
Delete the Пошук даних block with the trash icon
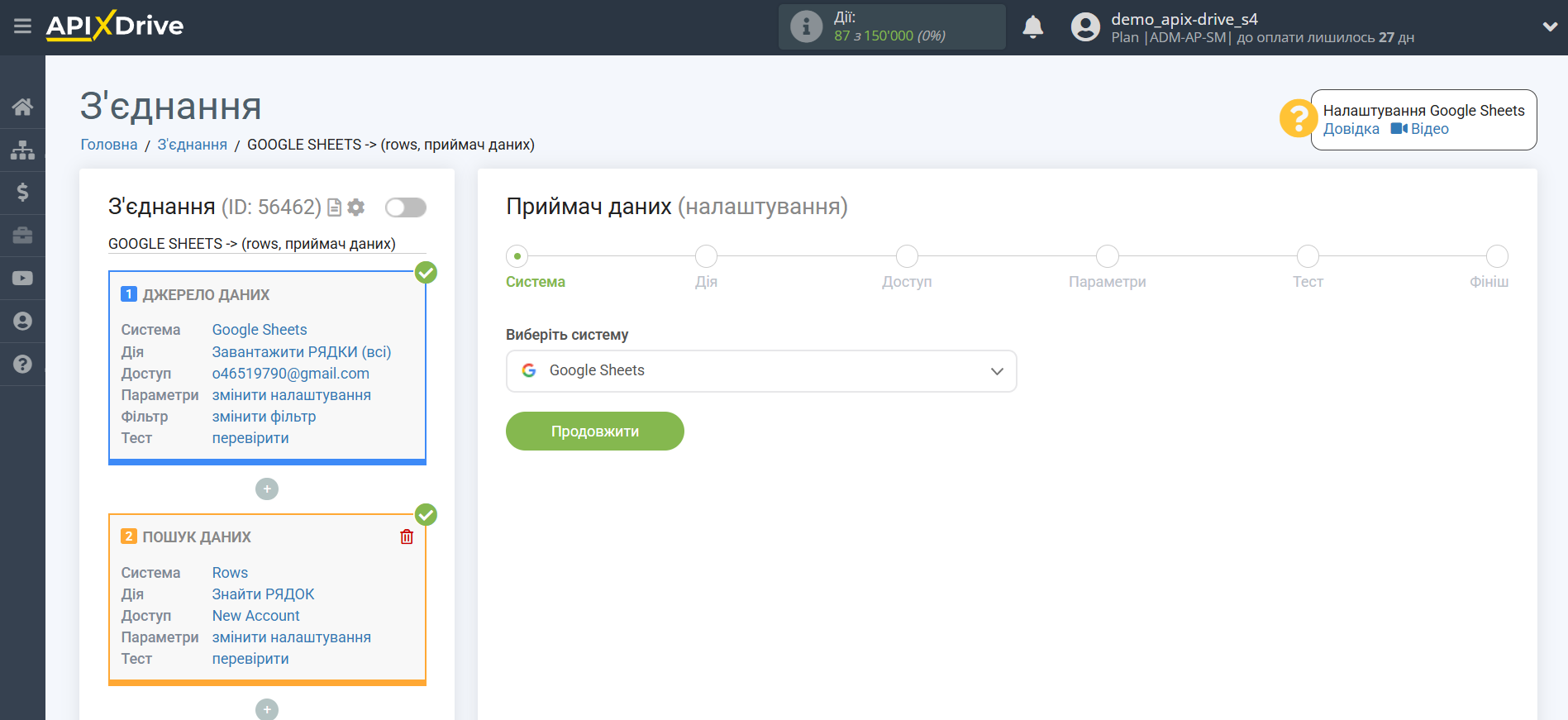[407, 537]
